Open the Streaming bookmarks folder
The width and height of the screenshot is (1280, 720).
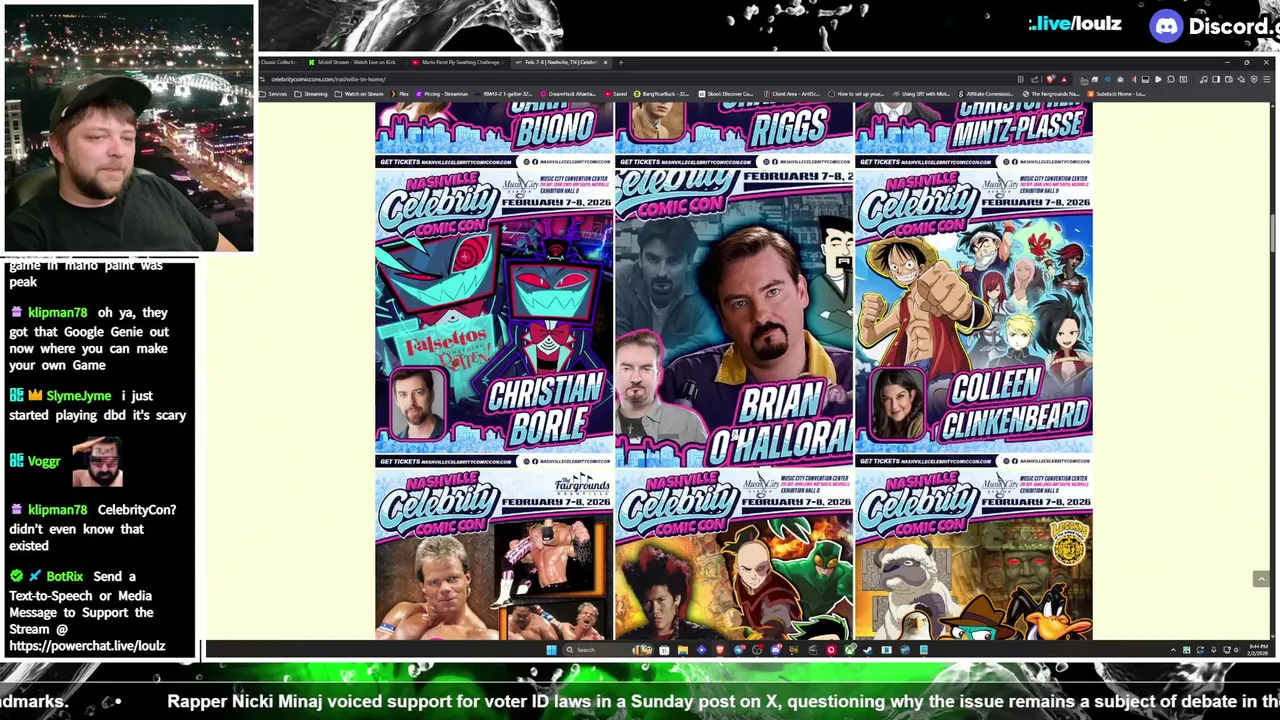tap(311, 94)
